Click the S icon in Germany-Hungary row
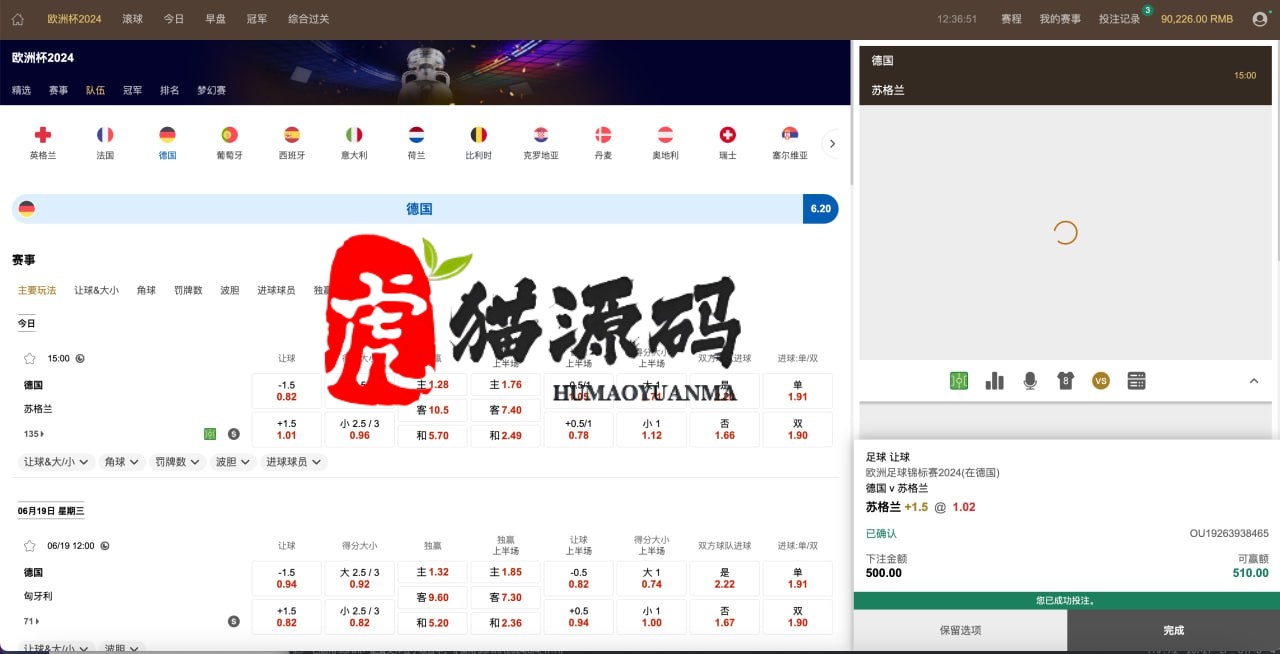Viewport: 1280px width, 654px height. tap(234, 621)
